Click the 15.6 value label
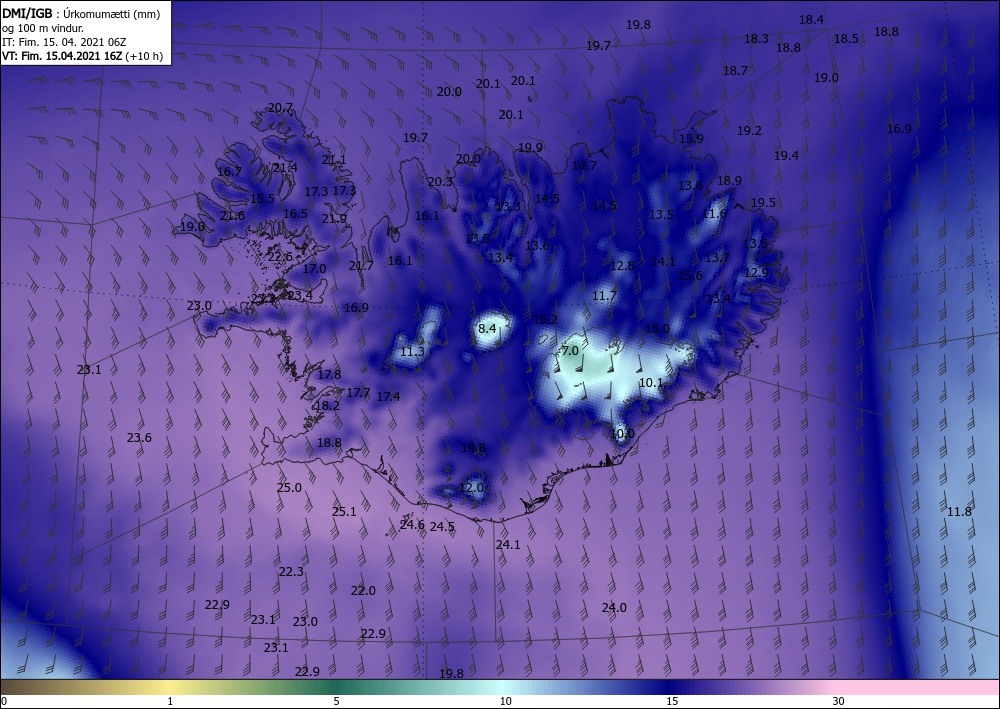Viewport: 1000px width, 709px height. coord(690,275)
